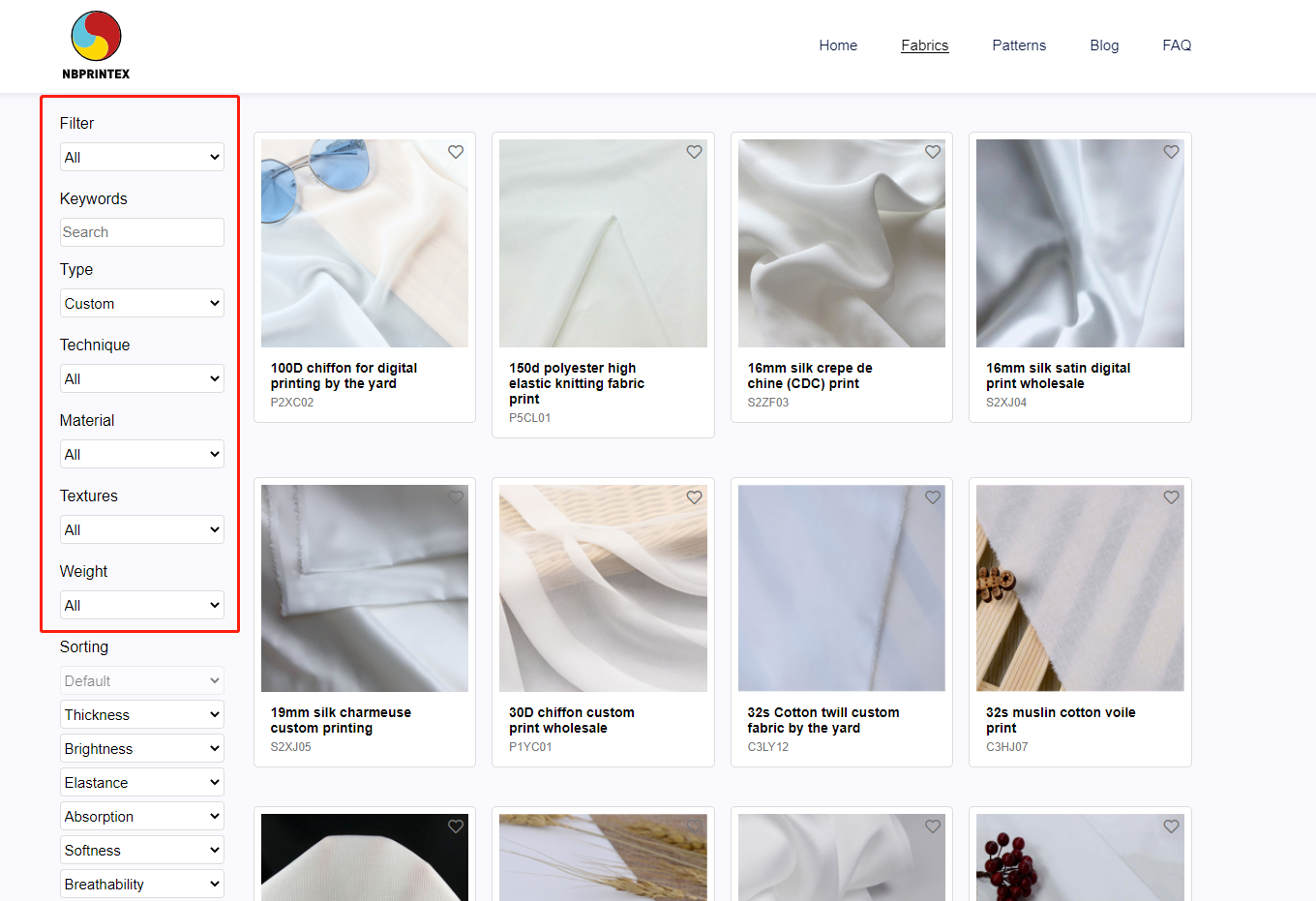Open the Textures dropdown
Screen dimensions: 1316x901
point(142,529)
